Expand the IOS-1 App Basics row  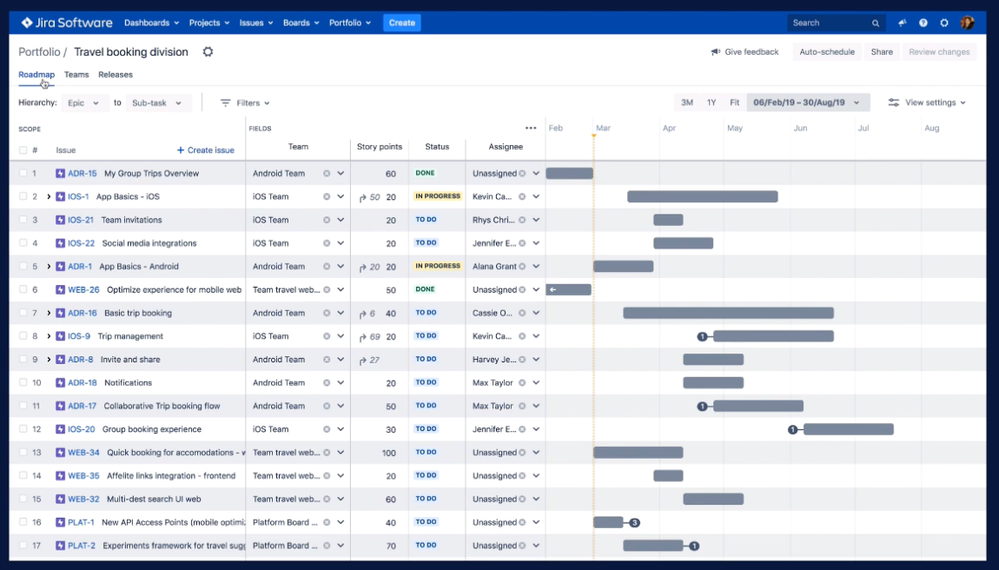(x=48, y=197)
